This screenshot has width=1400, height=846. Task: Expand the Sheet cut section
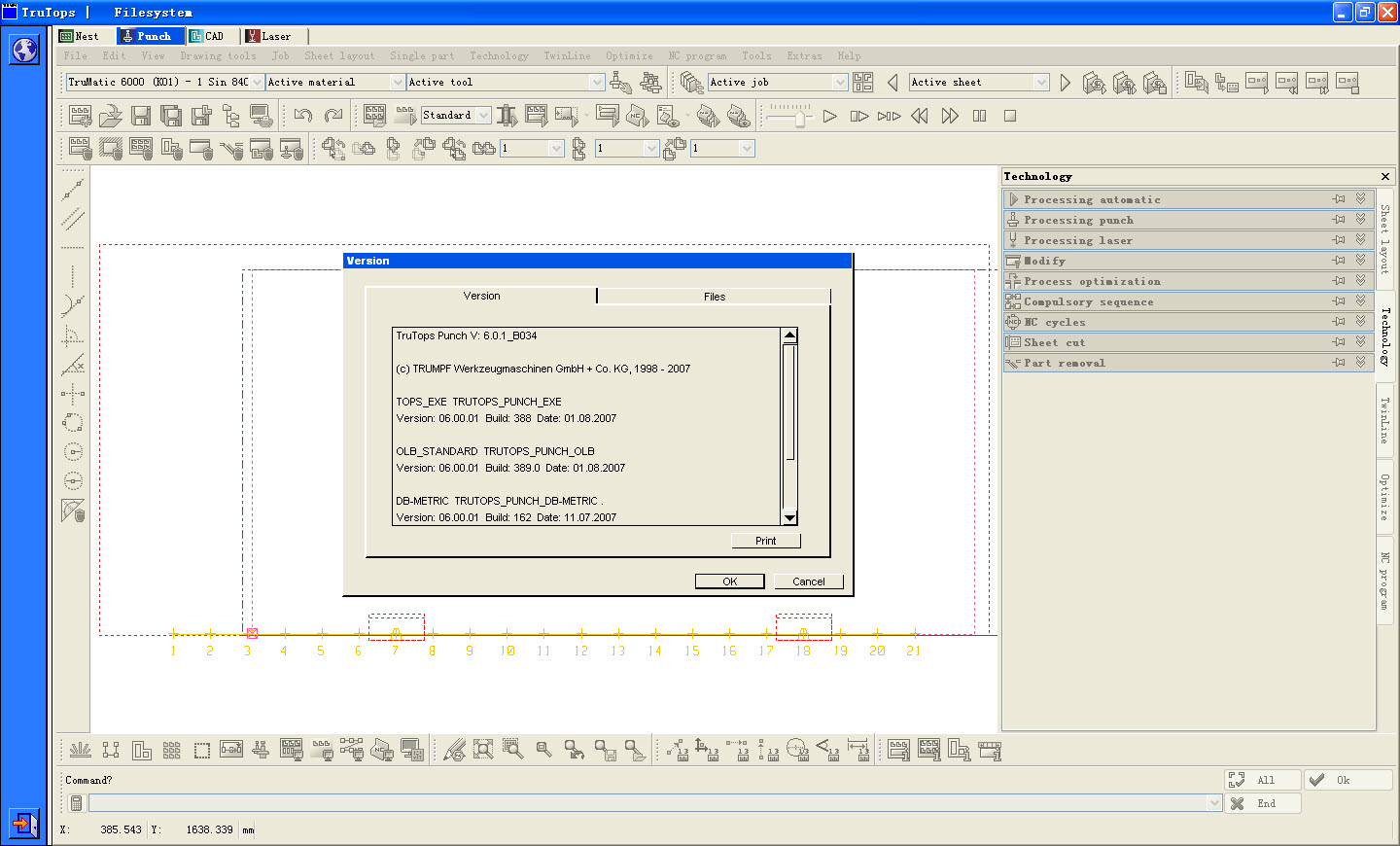(x=1360, y=341)
